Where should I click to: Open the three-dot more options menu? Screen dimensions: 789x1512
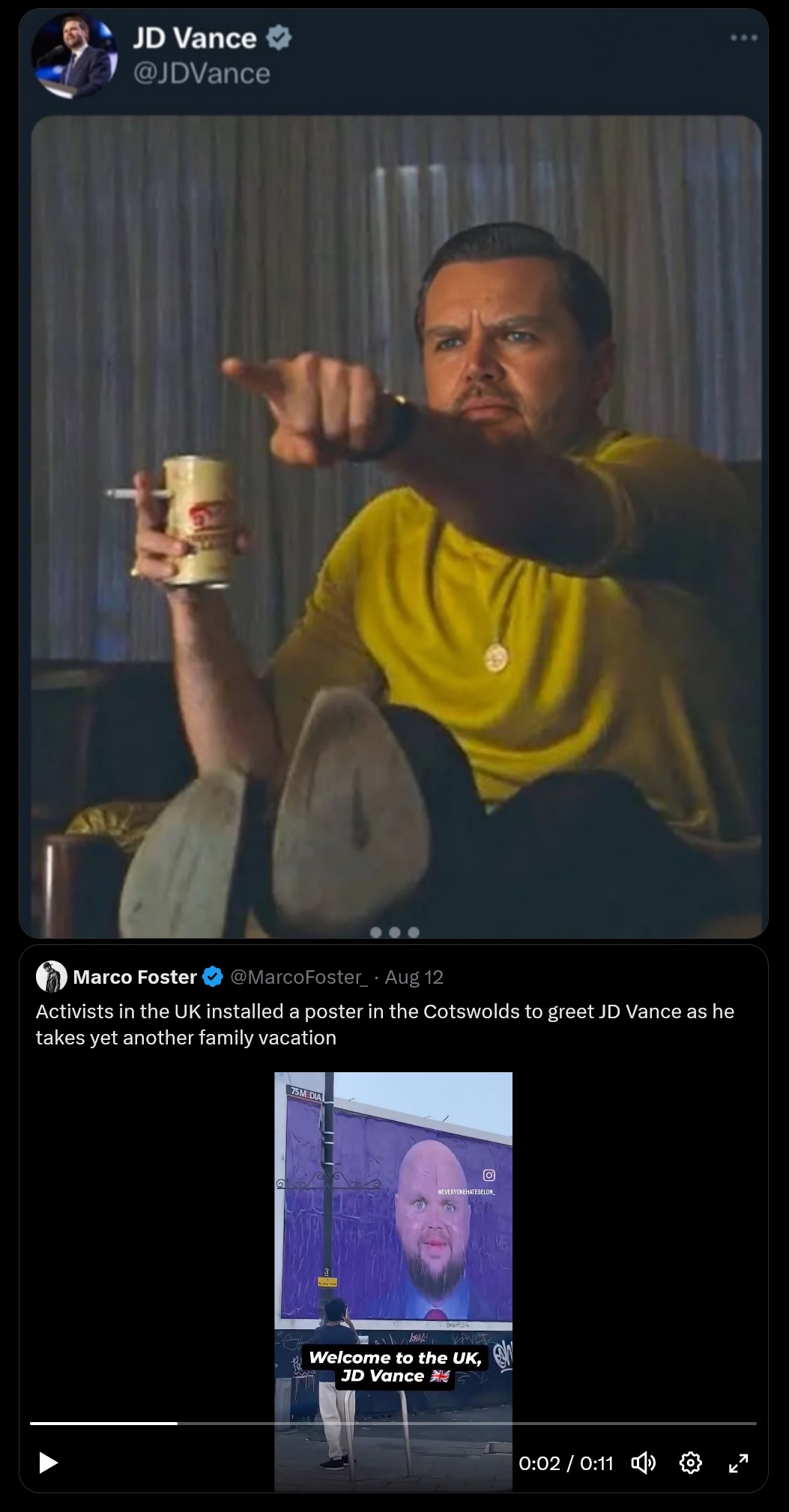744,37
